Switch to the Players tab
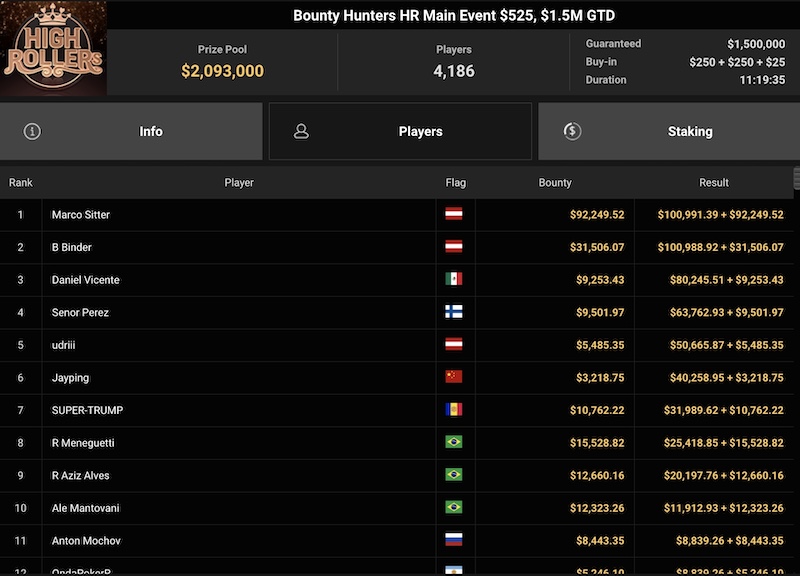 (400, 131)
